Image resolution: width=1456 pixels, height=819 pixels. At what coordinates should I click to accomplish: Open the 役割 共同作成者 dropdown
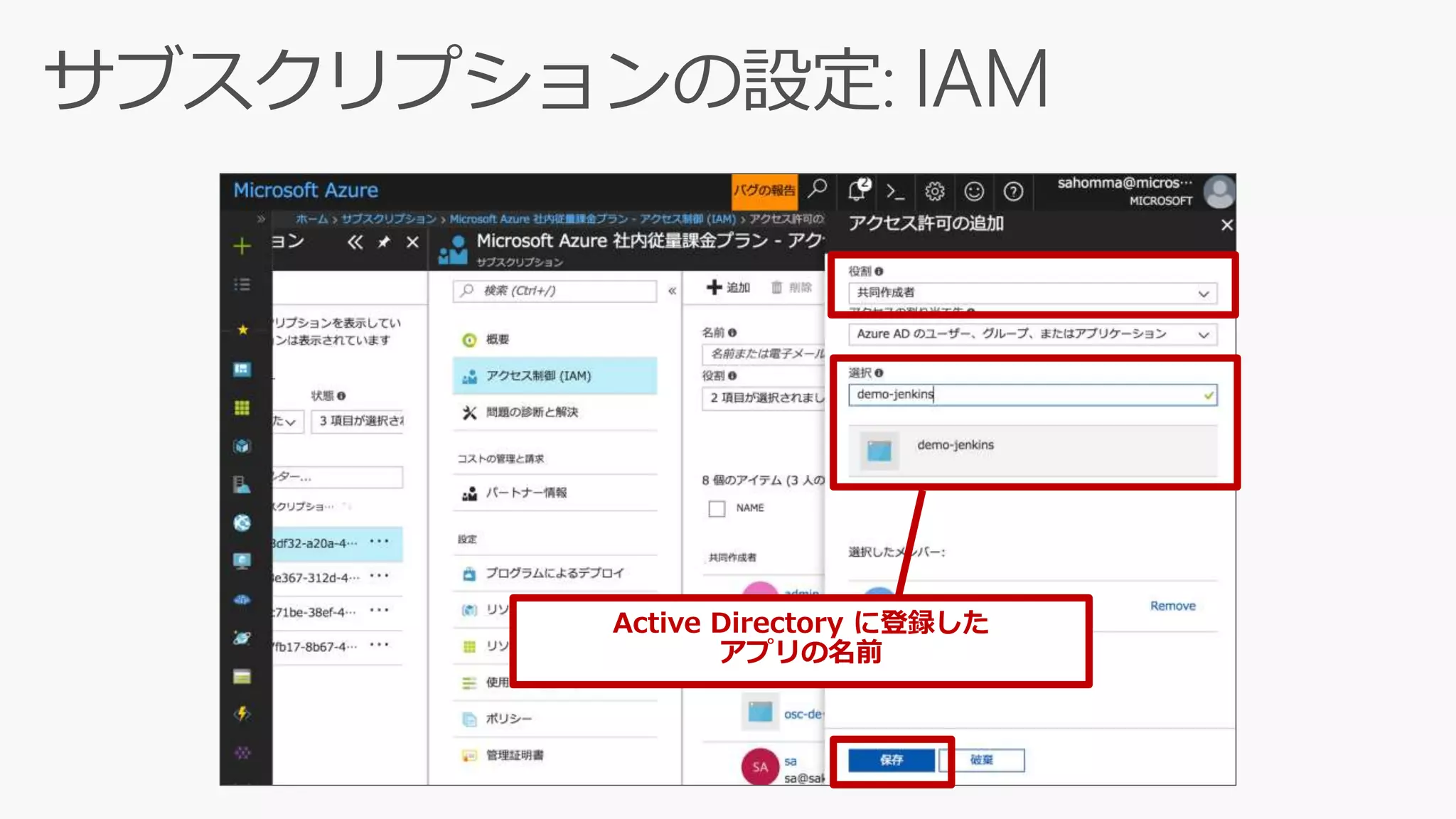(1032, 293)
